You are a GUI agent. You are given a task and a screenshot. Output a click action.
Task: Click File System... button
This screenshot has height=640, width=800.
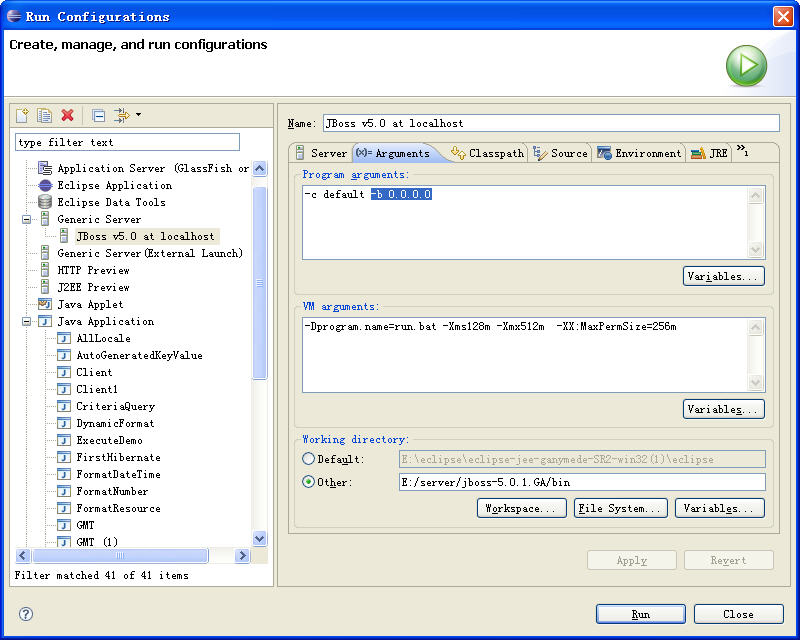pos(620,508)
